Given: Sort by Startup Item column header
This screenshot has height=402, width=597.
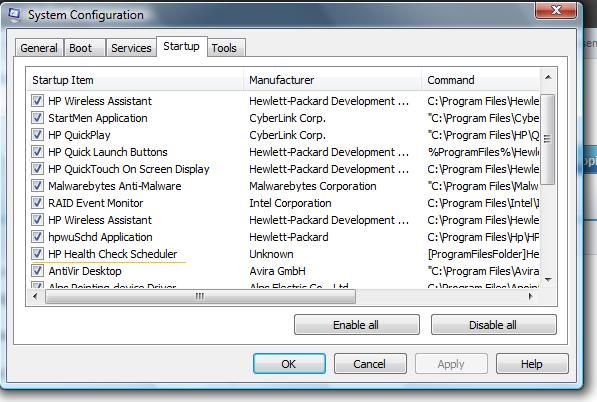Looking at the screenshot, I should click(135, 80).
